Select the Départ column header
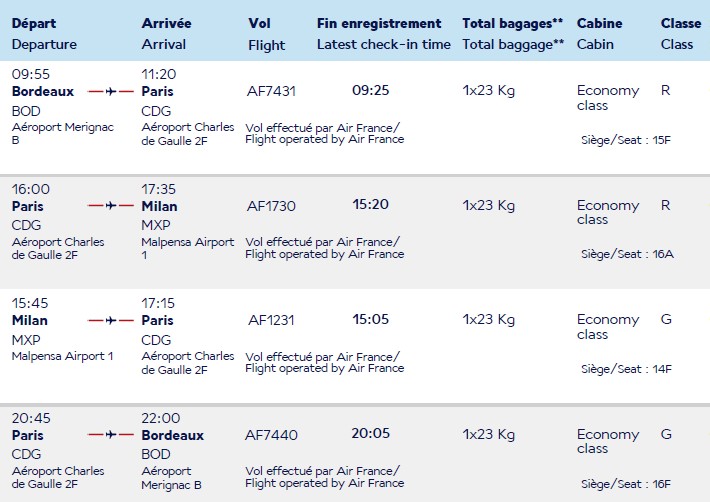The width and height of the screenshot is (710, 502). coord(34,23)
